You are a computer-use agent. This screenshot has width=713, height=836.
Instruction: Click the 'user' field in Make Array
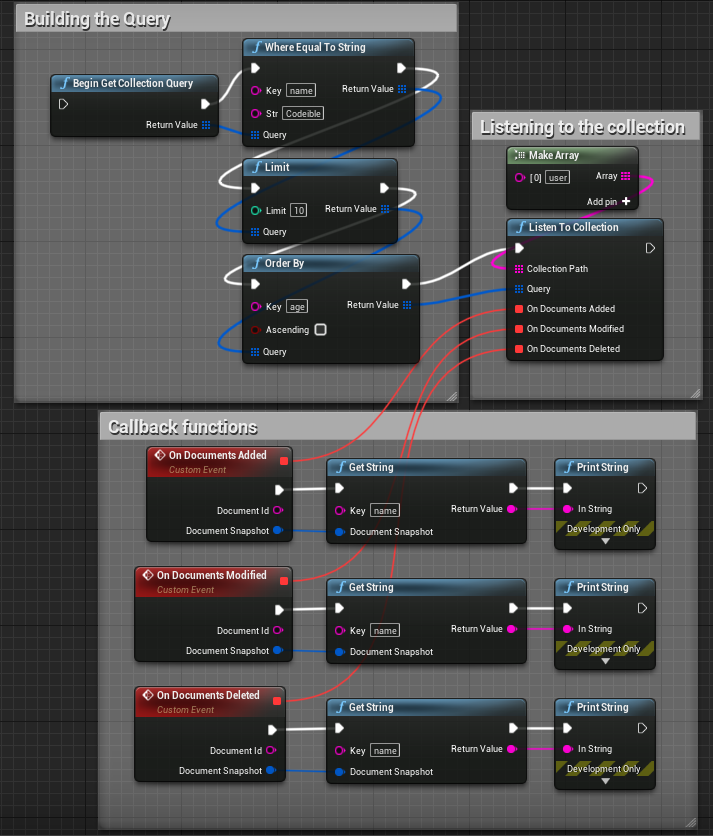click(x=558, y=178)
